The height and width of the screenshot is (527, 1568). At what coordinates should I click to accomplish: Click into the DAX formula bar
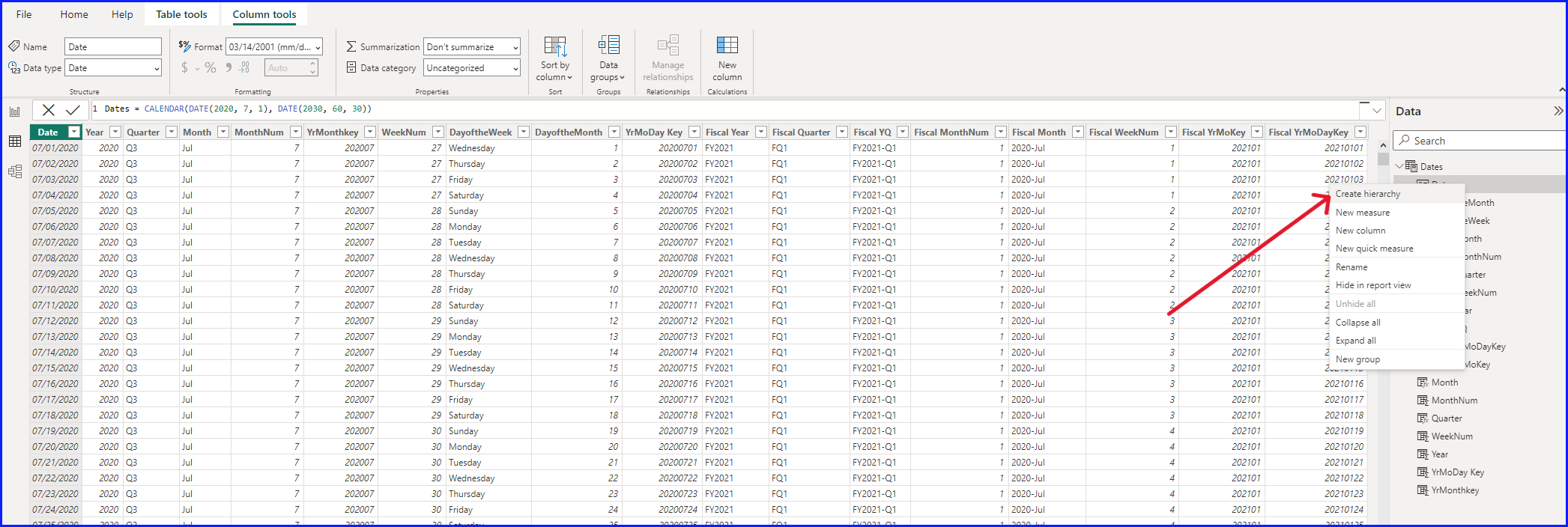click(x=724, y=109)
